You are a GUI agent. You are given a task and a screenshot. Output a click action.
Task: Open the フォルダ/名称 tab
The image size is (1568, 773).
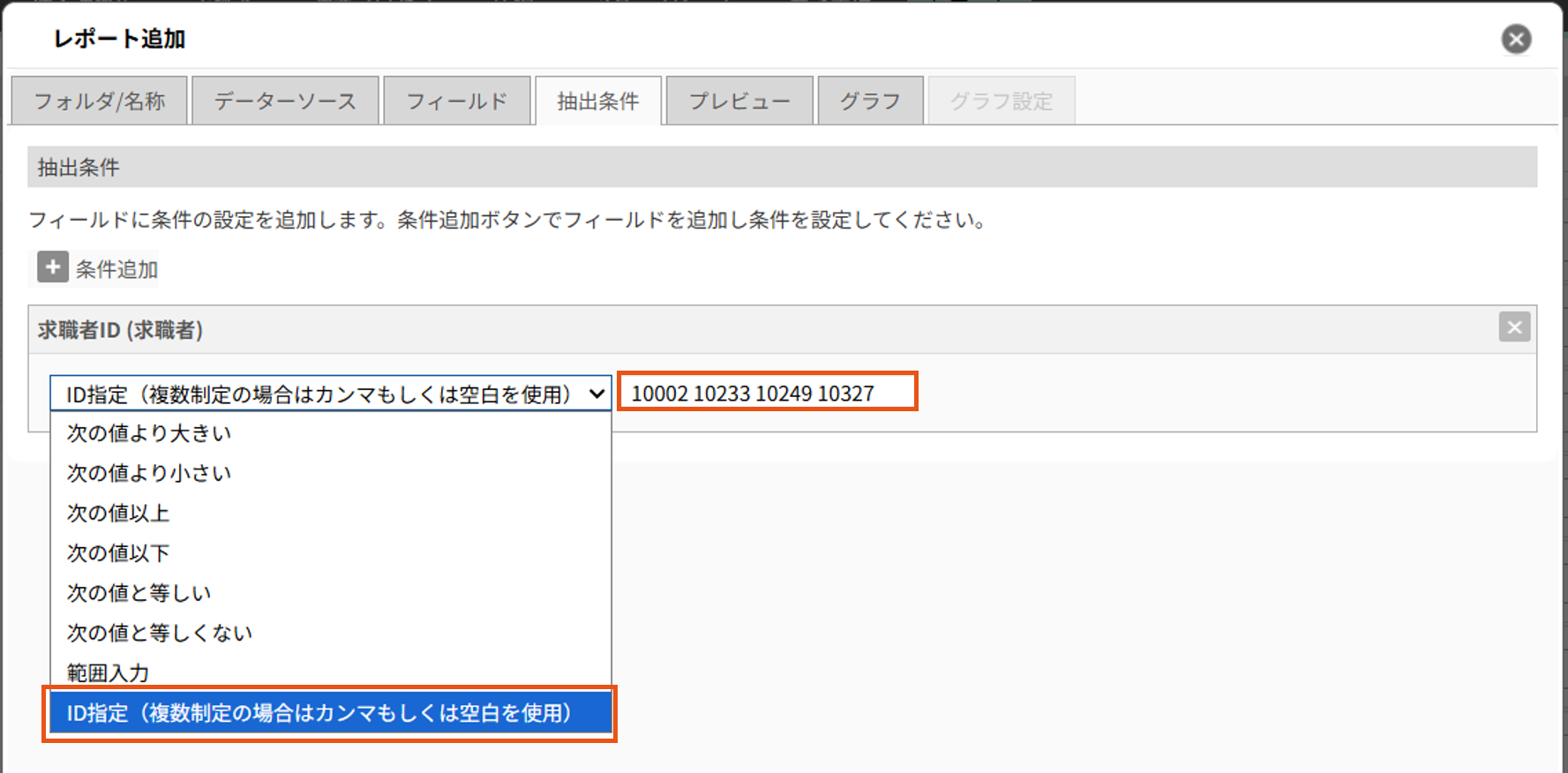[x=100, y=101]
